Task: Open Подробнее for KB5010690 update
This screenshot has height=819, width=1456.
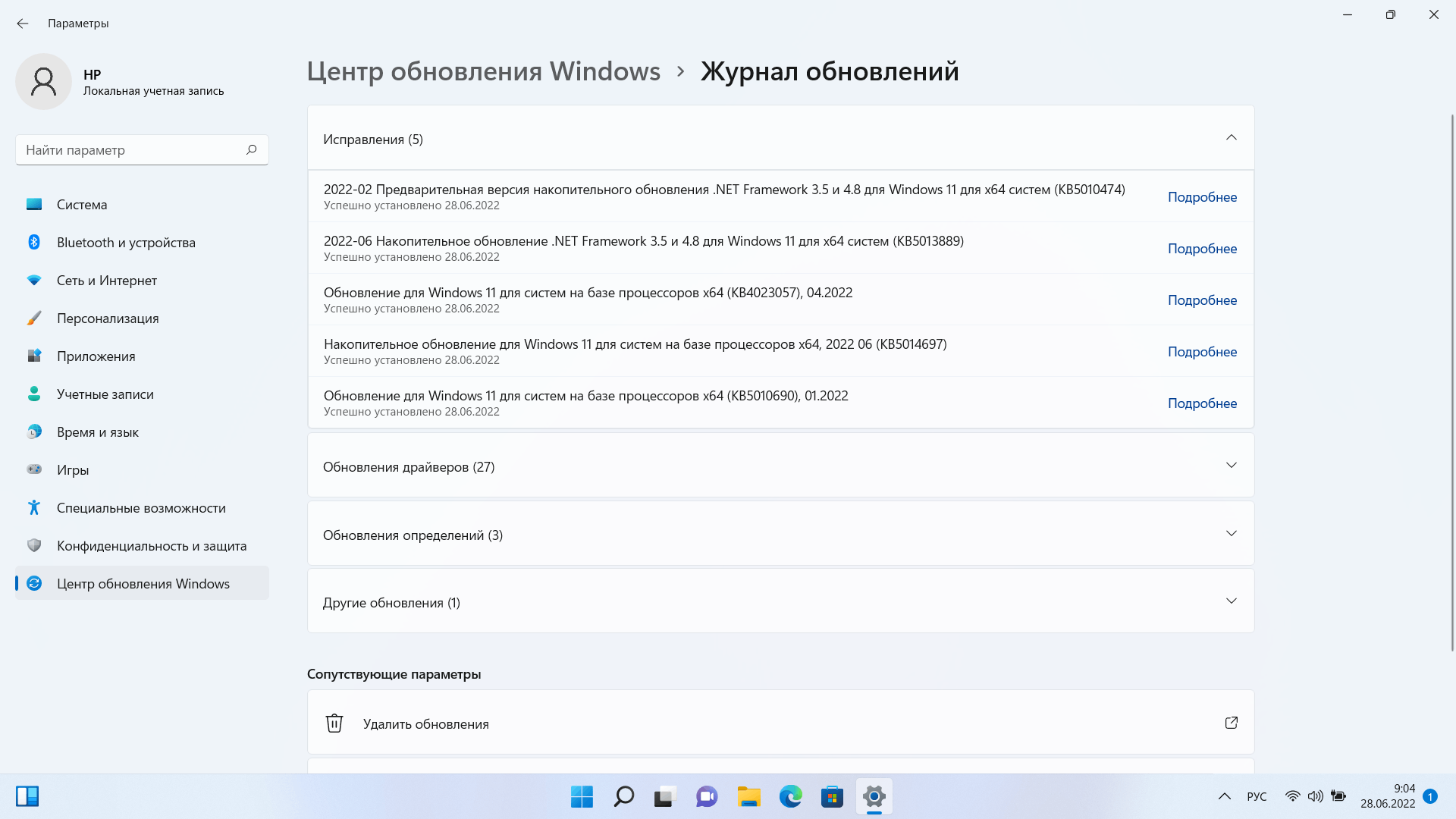Action: coord(1202,403)
